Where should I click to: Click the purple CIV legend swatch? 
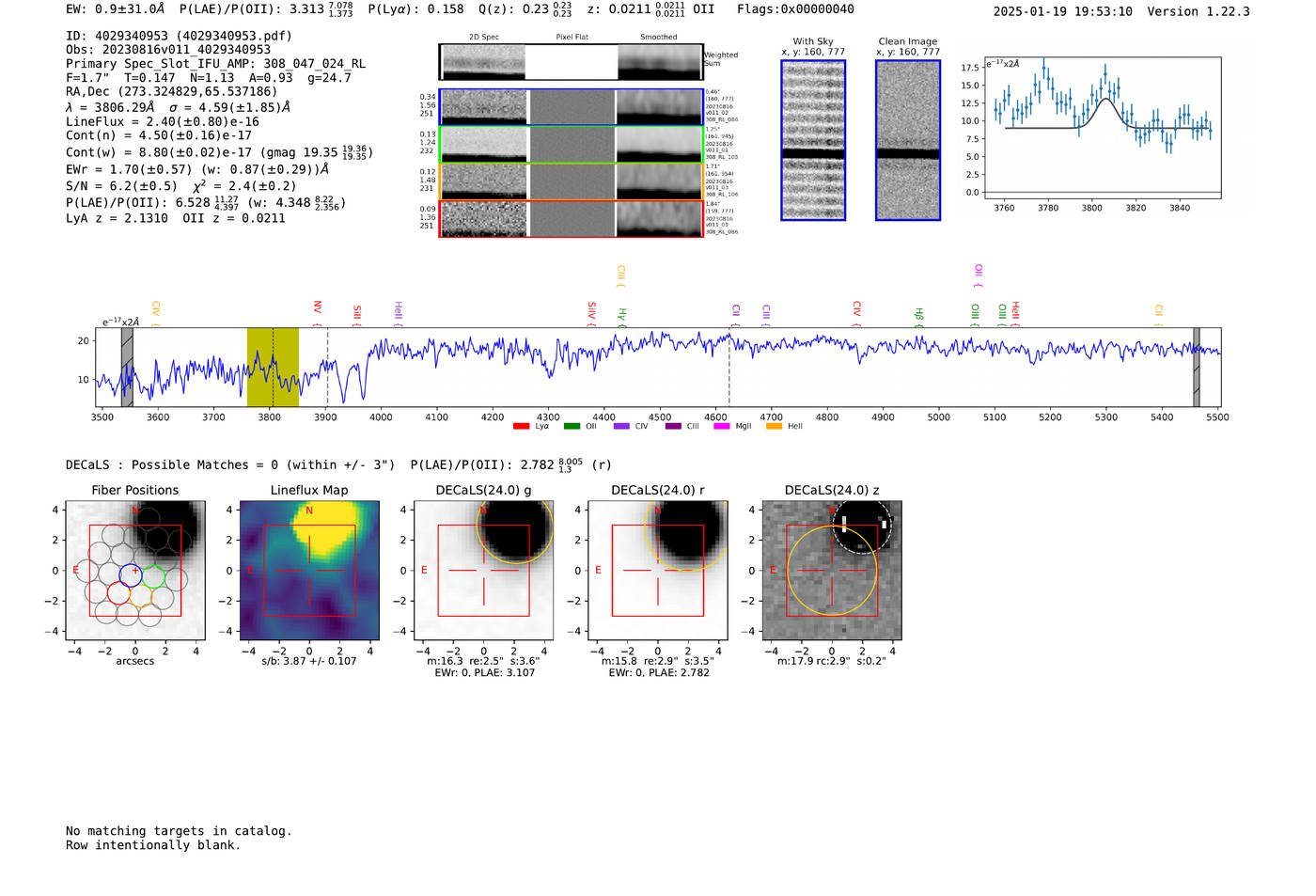pos(621,427)
